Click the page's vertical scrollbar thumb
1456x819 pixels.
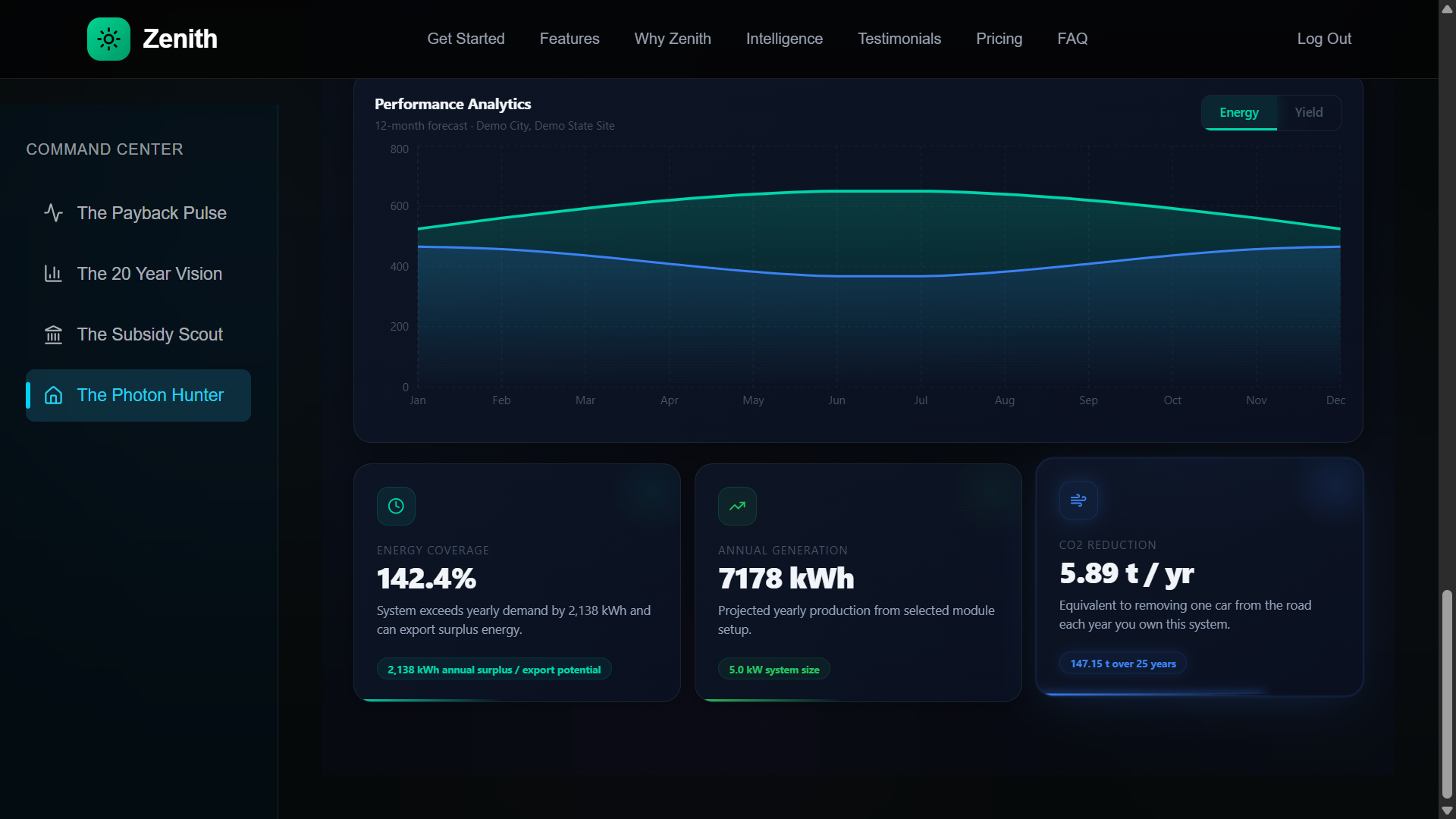click(1447, 694)
